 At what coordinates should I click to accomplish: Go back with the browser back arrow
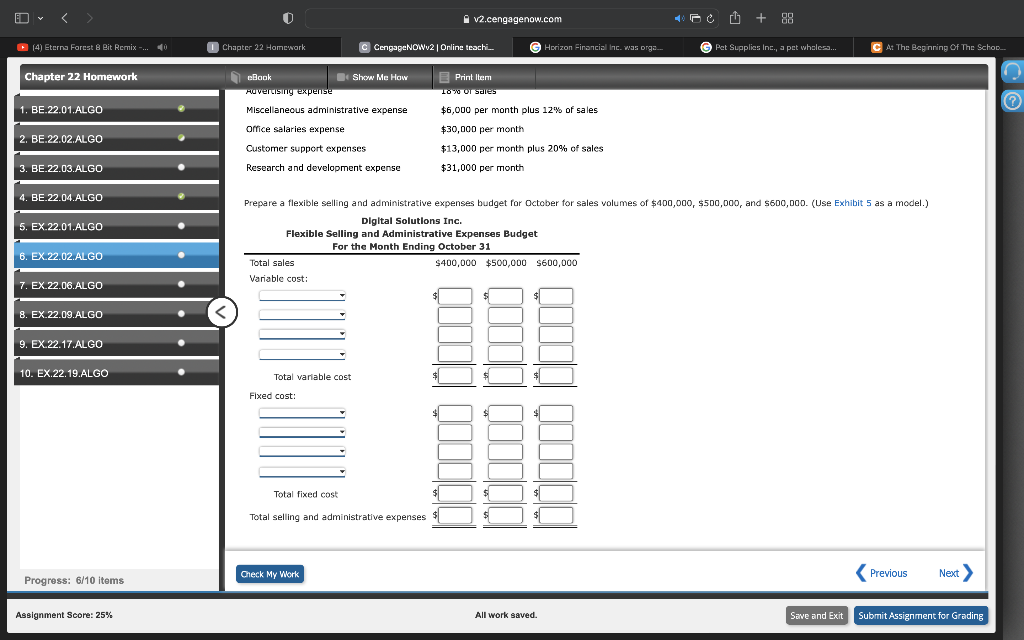coord(65,18)
